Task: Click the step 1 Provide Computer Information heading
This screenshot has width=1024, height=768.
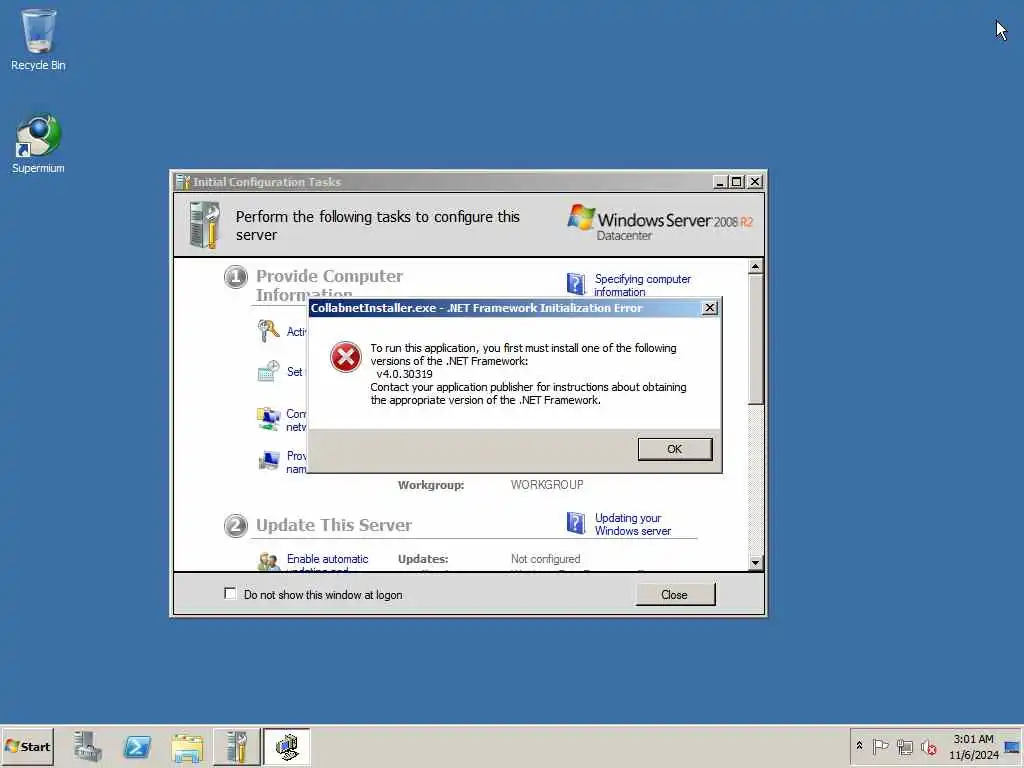Action: pyautogui.click(x=329, y=285)
